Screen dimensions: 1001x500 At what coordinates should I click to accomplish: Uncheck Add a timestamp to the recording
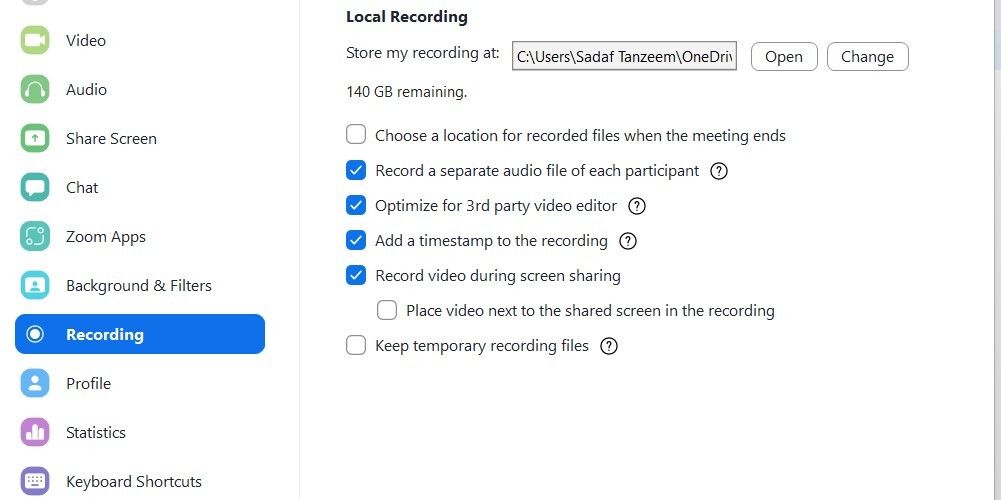(356, 241)
